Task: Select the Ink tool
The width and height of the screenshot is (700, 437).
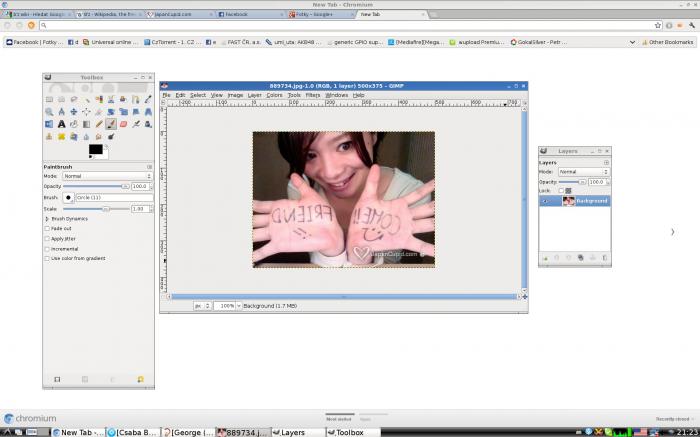Action: (x=148, y=124)
